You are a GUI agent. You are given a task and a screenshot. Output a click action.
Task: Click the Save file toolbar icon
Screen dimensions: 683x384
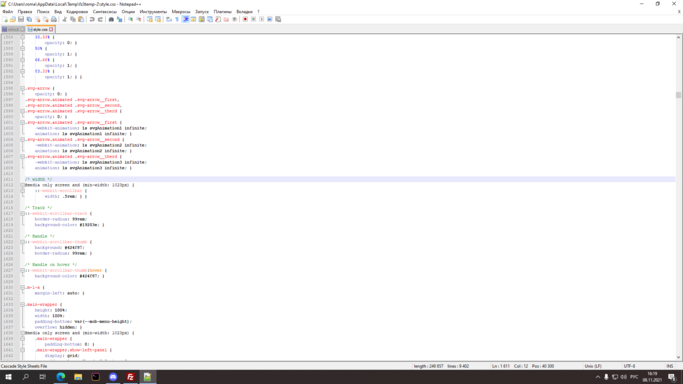coord(21,19)
